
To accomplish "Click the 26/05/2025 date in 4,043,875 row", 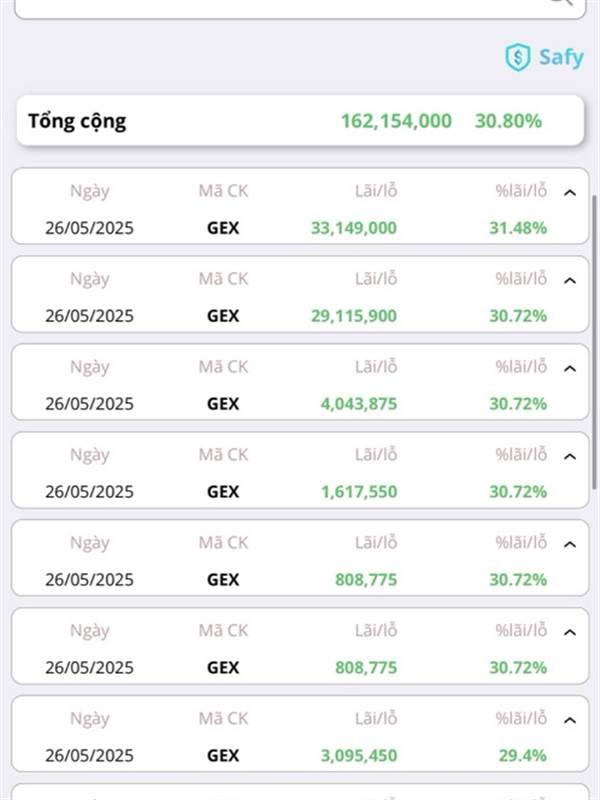I will tap(89, 404).
